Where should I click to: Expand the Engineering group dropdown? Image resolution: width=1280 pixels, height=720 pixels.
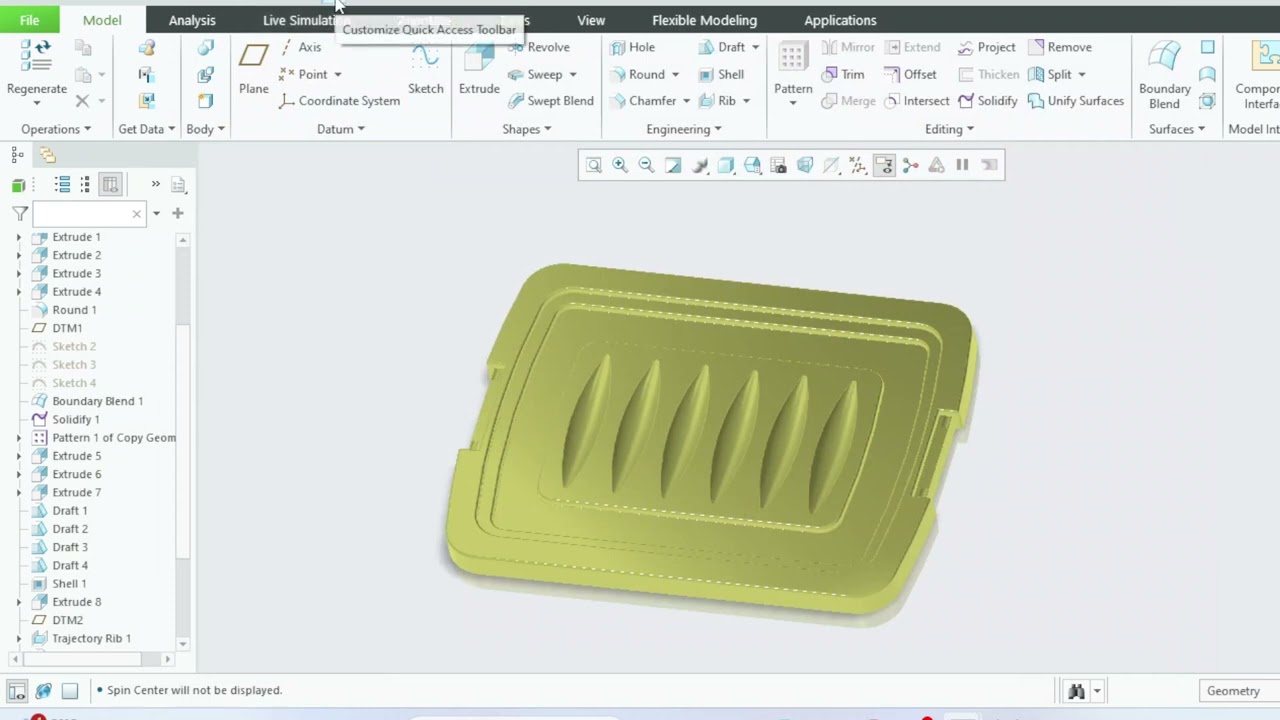tap(684, 129)
